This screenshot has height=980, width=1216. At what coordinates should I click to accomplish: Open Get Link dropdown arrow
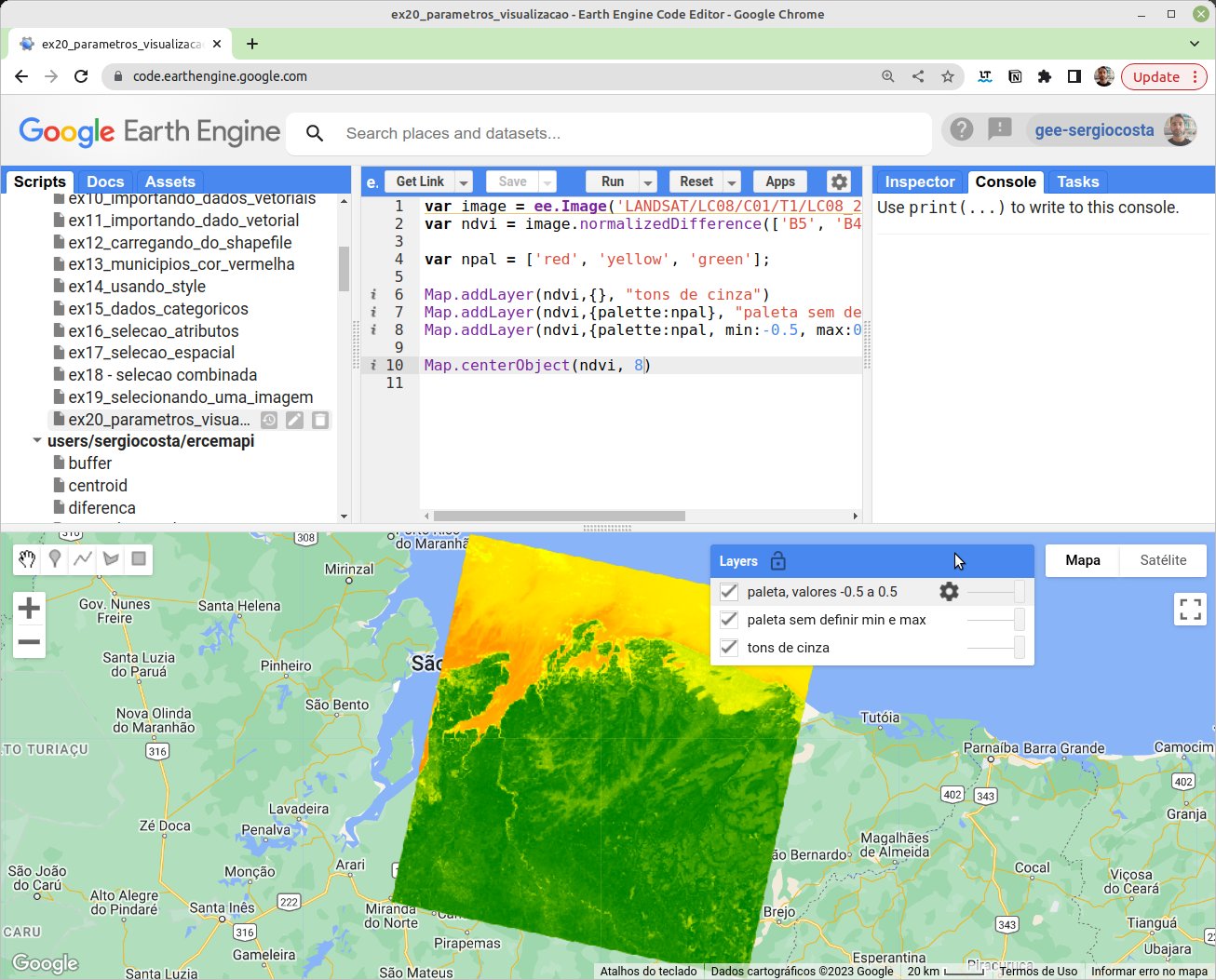pos(464,181)
